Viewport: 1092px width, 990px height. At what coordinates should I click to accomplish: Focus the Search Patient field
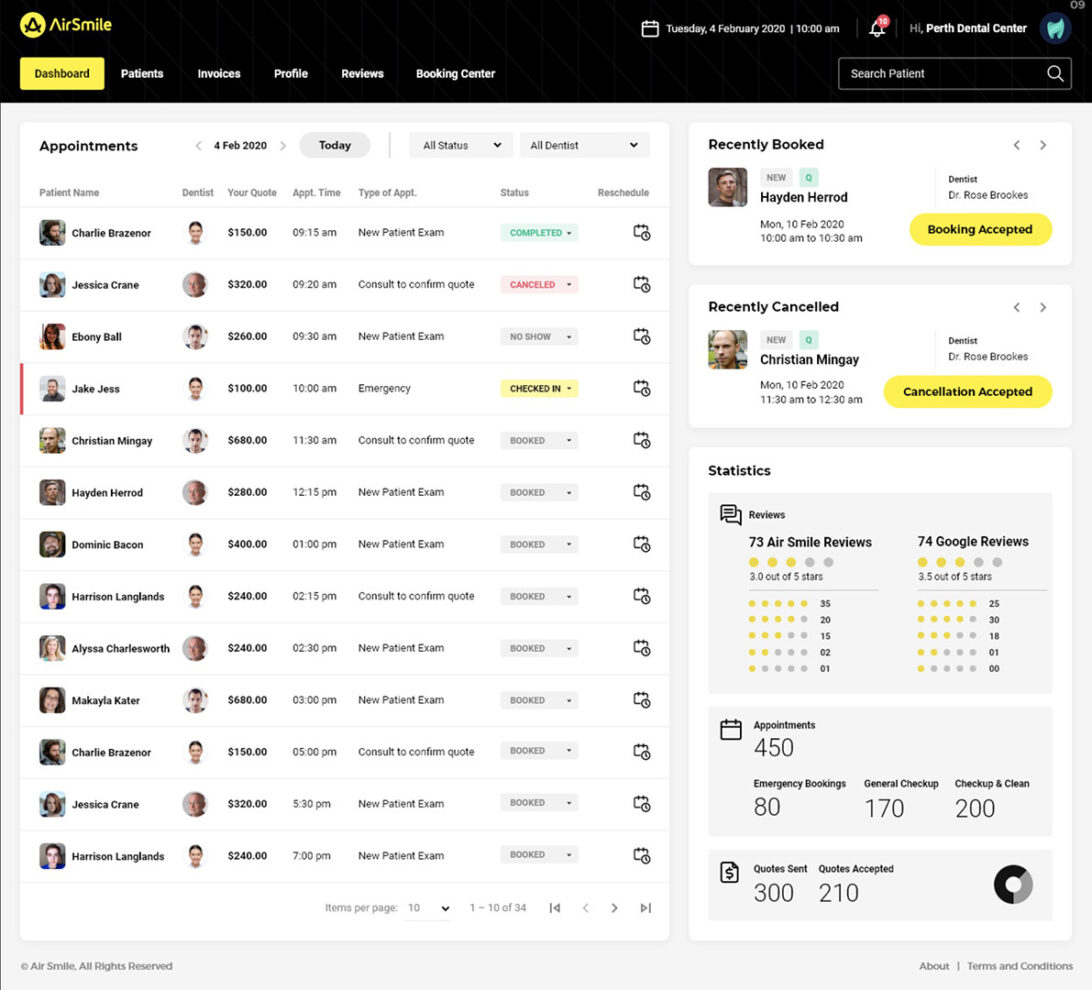(940, 73)
